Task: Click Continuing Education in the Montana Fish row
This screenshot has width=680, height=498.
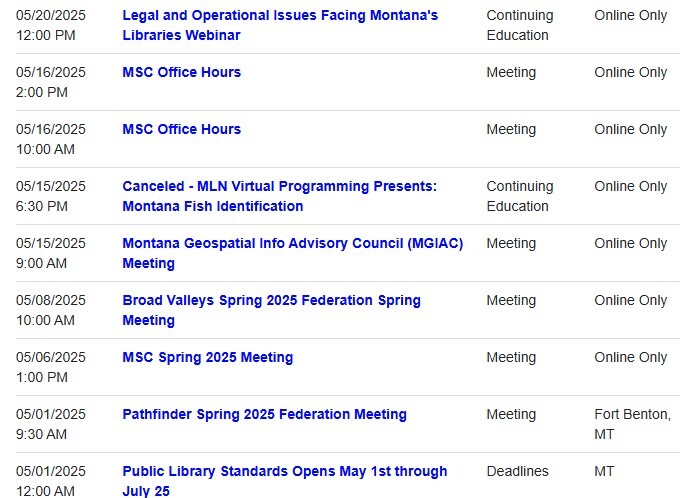Action: pos(519,196)
